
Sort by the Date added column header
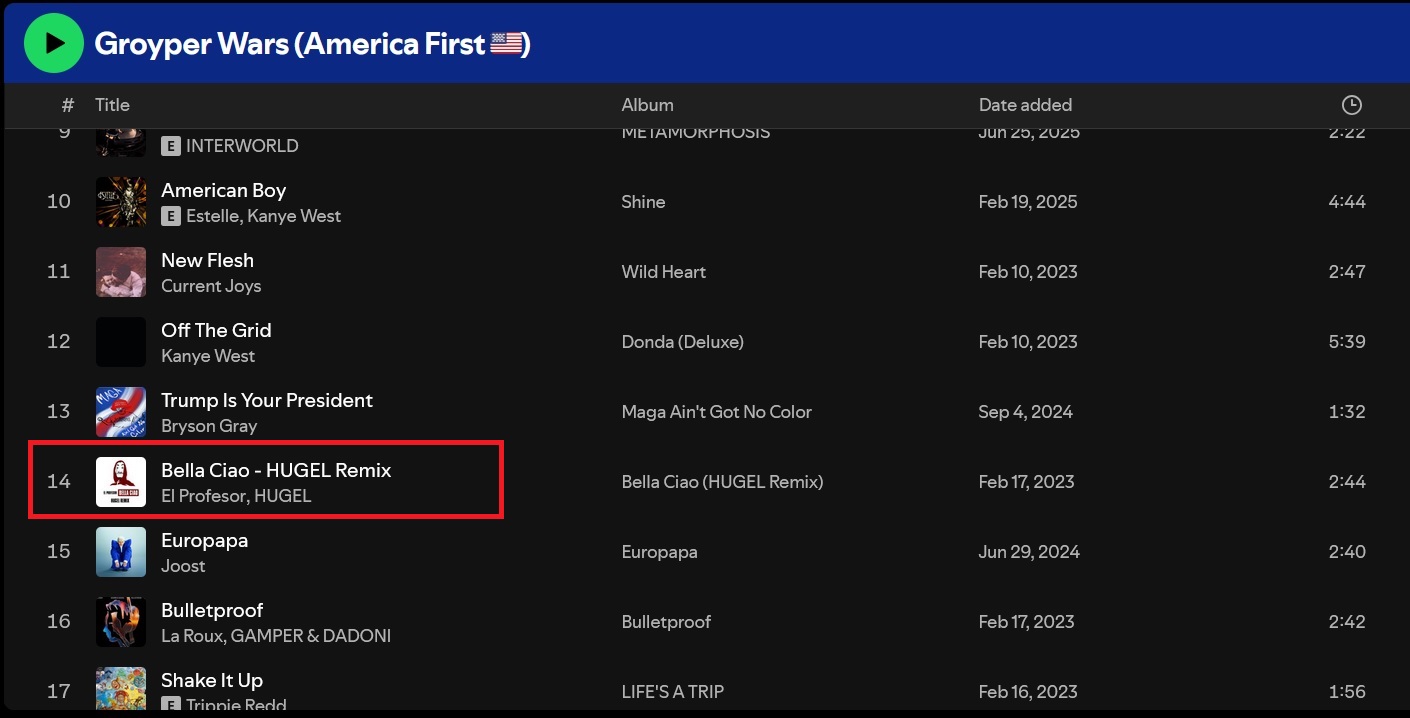pos(1025,105)
